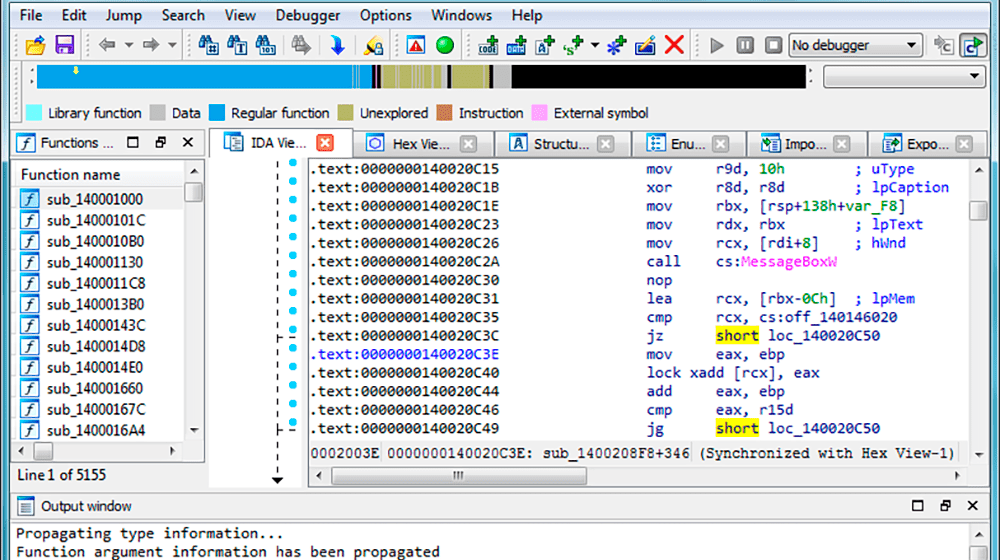The height and width of the screenshot is (560, 1000).
Task: Open the Edit menu
Action: click(74, 15)
